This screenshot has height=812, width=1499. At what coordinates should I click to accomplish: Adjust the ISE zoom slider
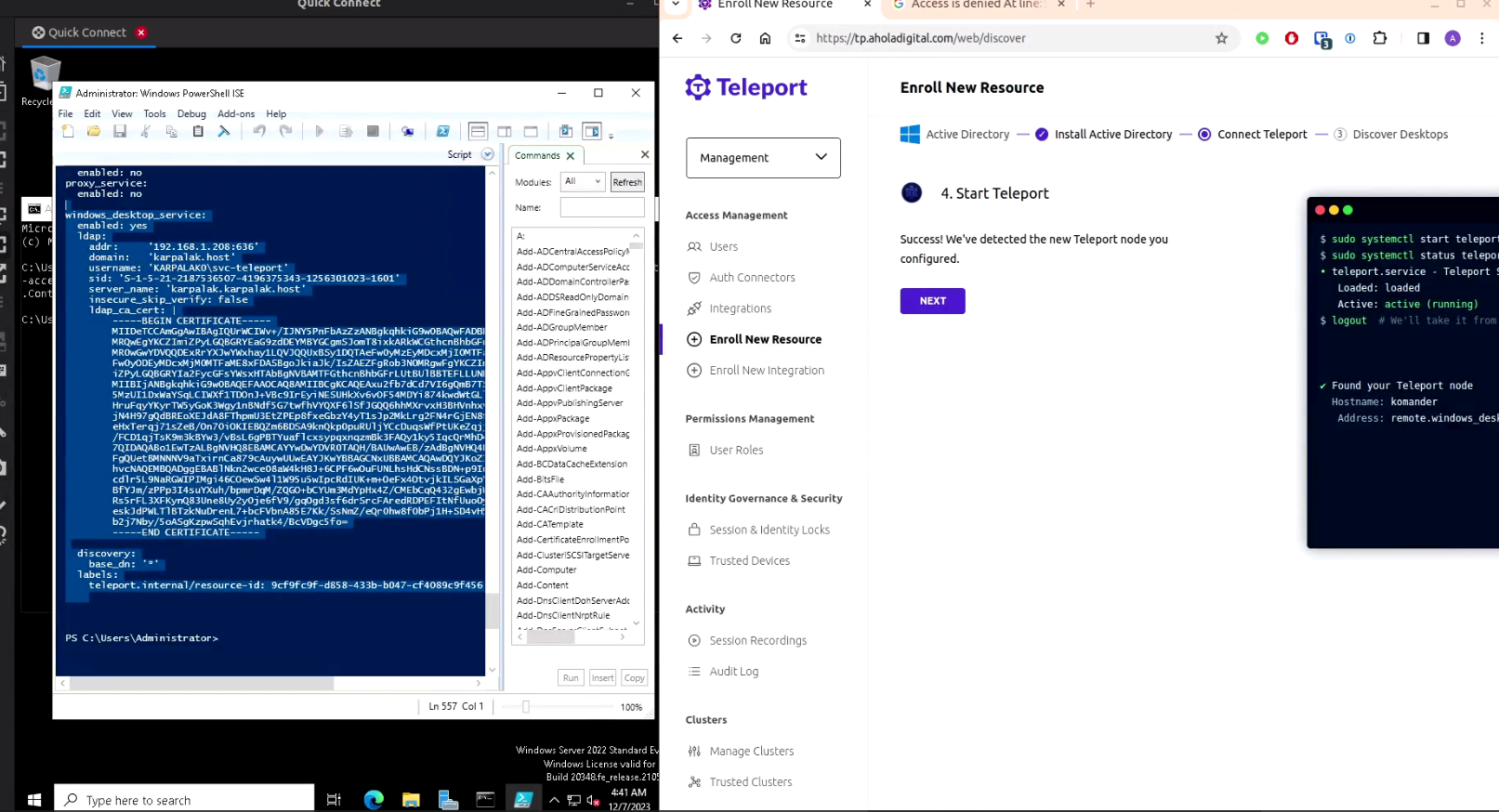coord(526,707)
